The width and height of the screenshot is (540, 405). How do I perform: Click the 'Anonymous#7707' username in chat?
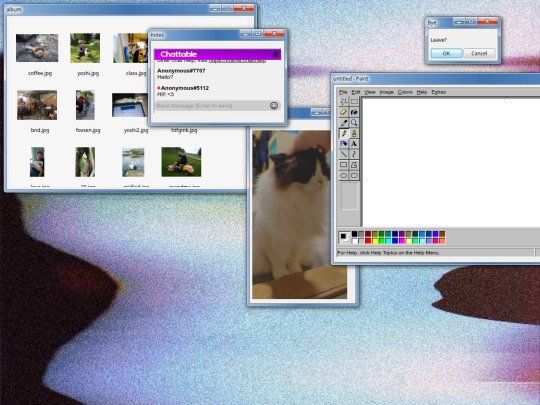click(181, 71)
